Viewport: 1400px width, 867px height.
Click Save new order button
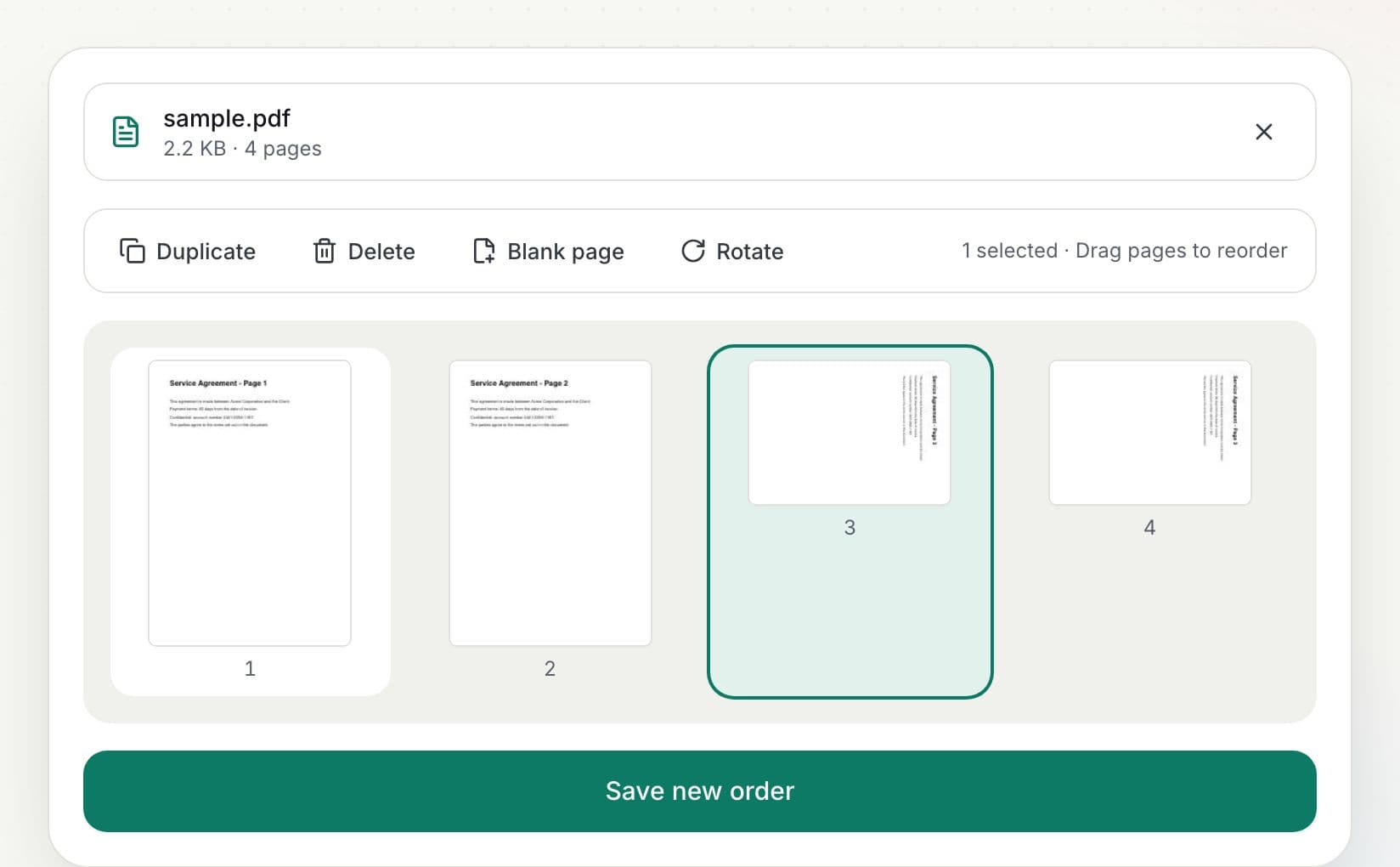[699, 790]
